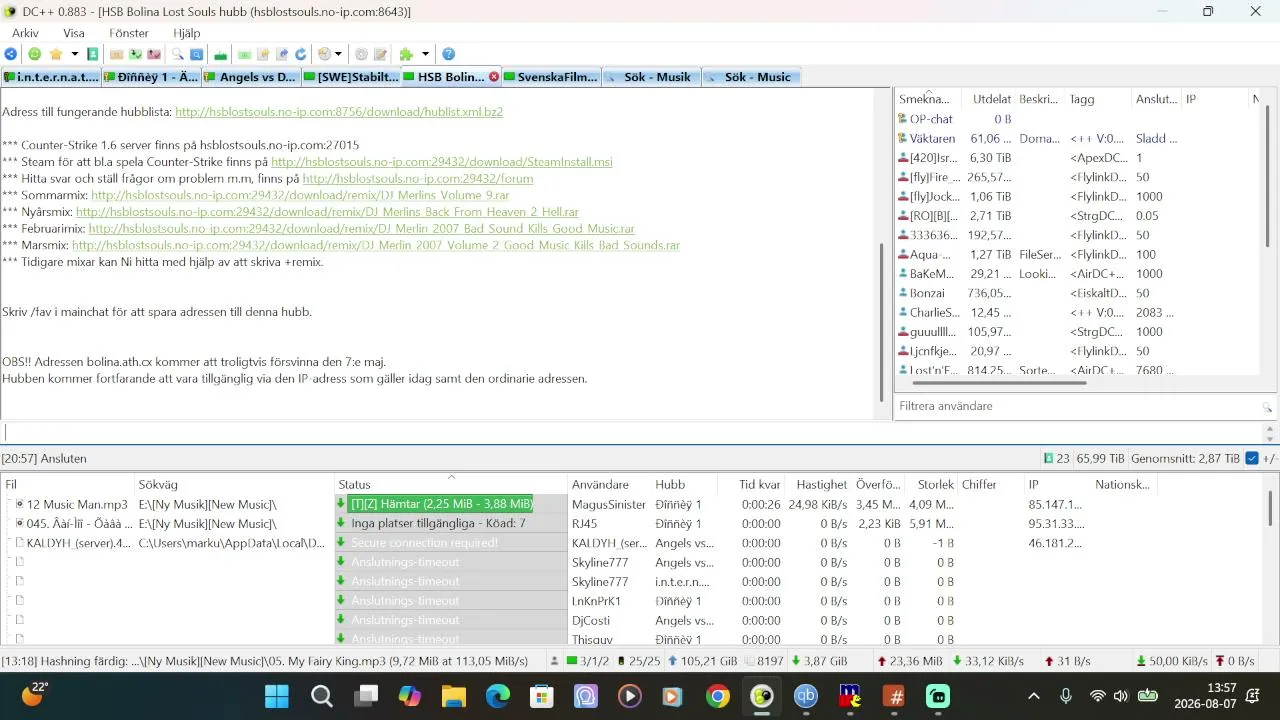Open the notepad toolbar icon
Image resolution: width=1280 pixels, height=720 pixels.
pyautogui.click(x=381, y=54)
